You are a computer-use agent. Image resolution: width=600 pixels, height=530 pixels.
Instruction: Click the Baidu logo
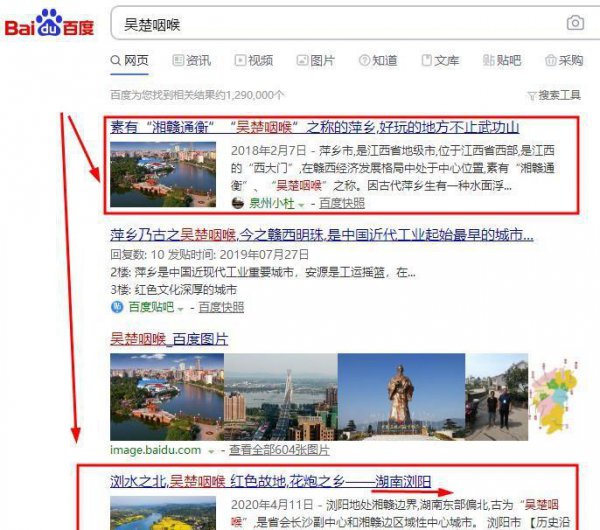coord(49,24)
